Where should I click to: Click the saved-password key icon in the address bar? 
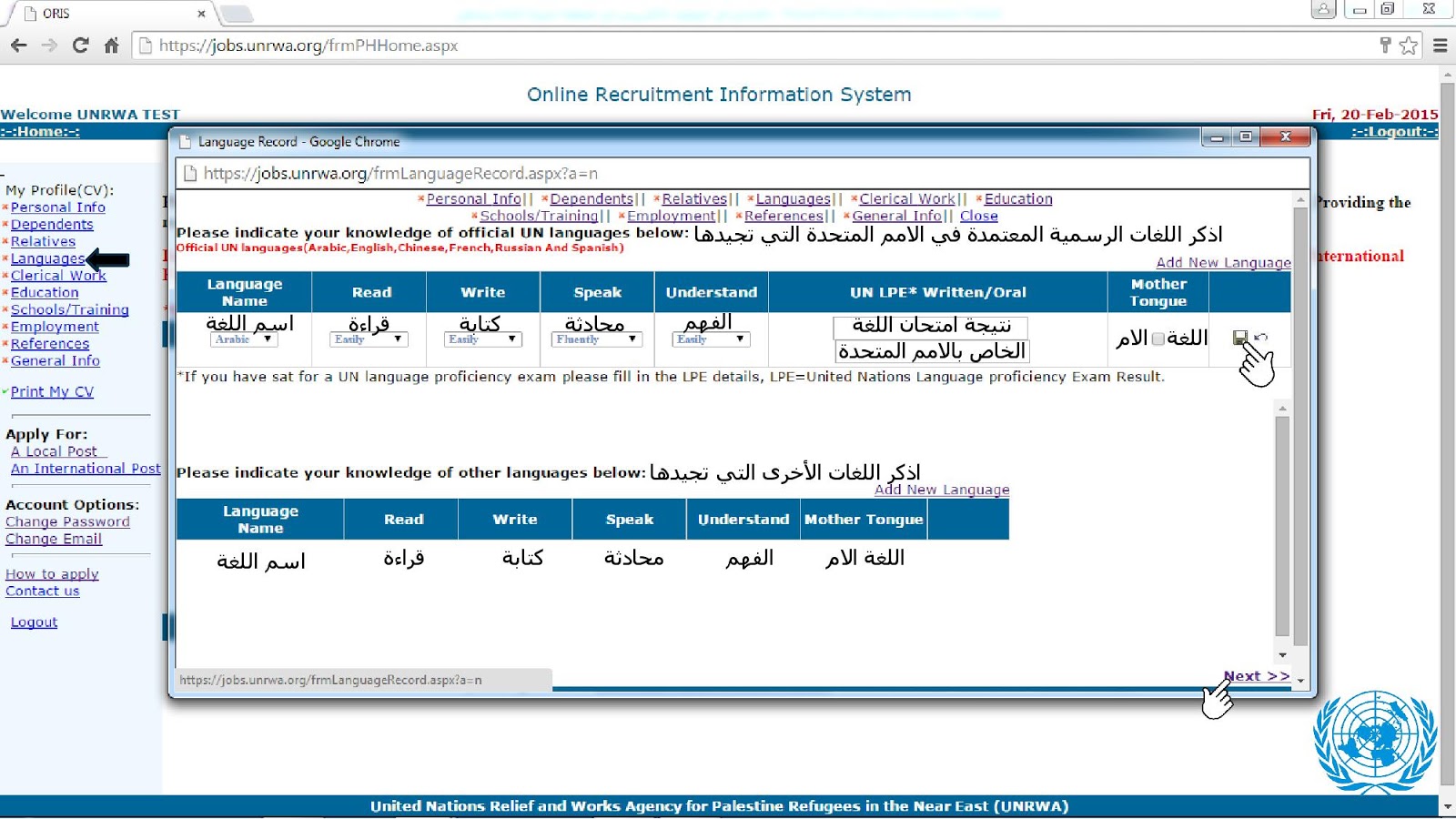[x=1385, y=45]
